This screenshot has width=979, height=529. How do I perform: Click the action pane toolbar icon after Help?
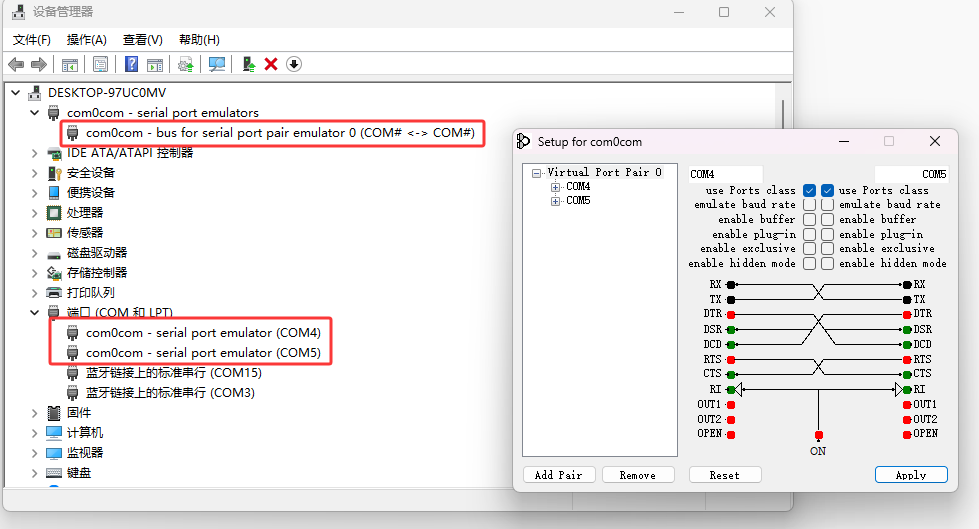(x=154, y=64)
